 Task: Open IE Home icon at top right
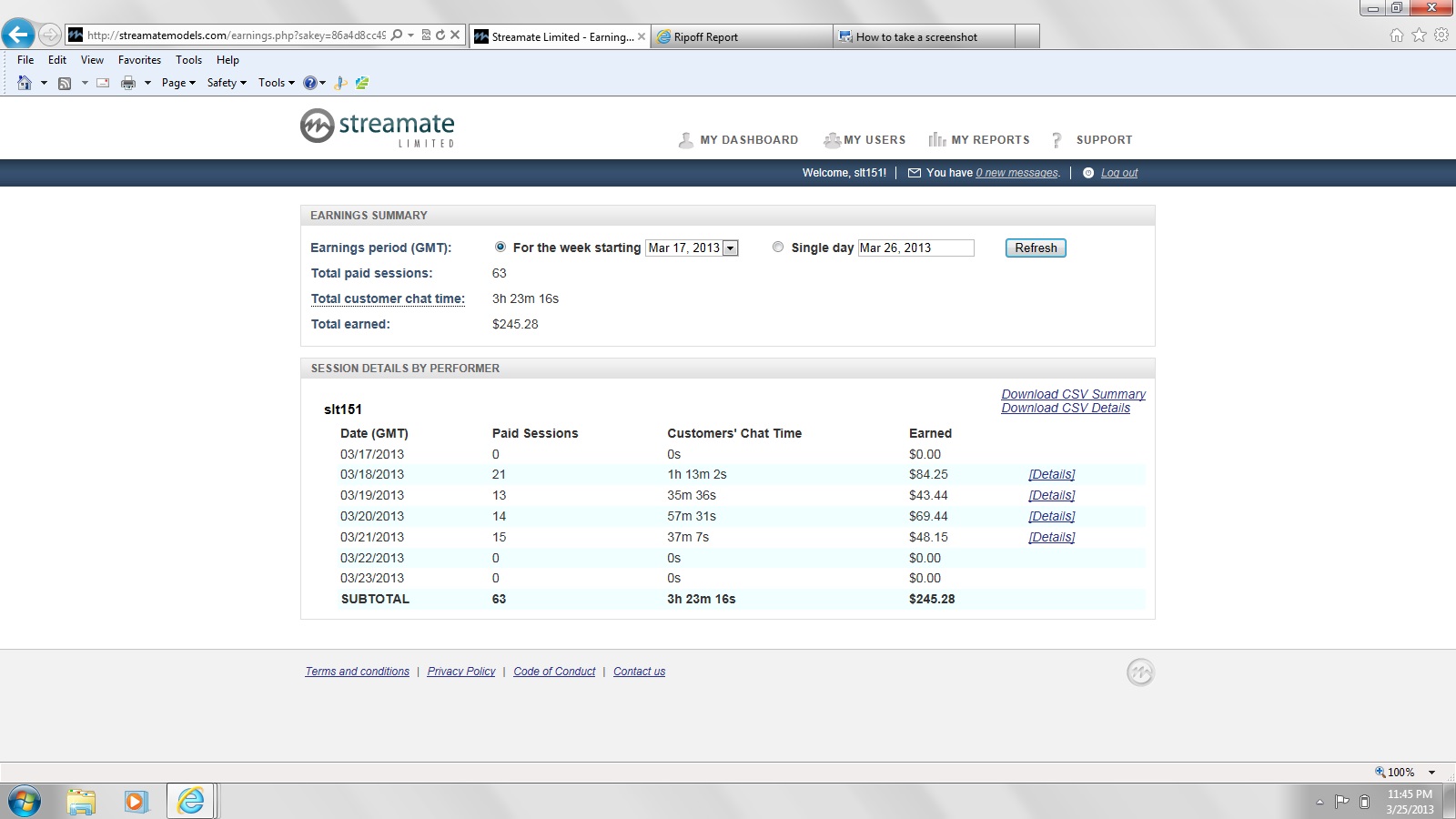click(x=1397, y=35)
